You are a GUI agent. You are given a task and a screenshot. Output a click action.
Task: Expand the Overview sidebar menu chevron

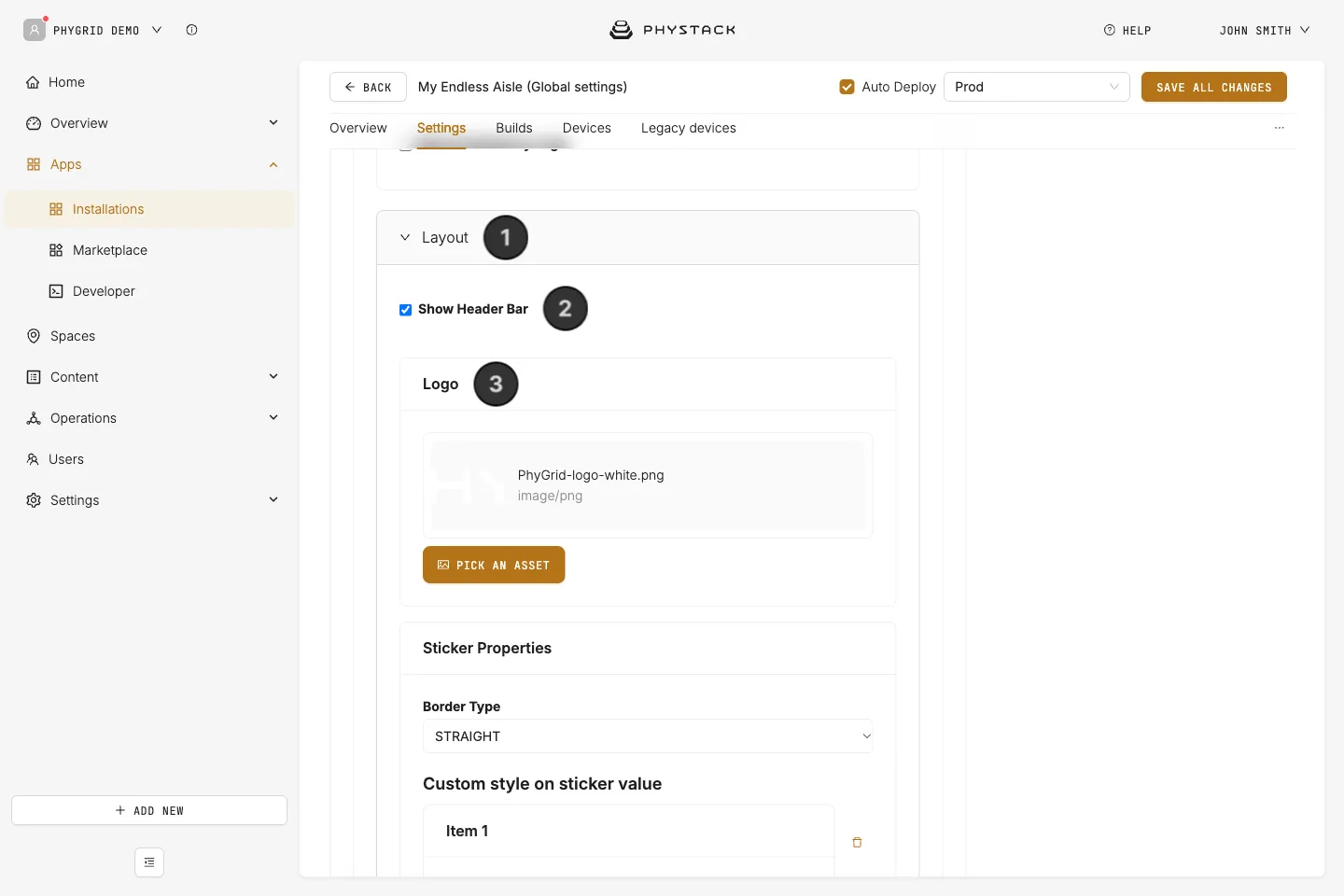[273, 122]
